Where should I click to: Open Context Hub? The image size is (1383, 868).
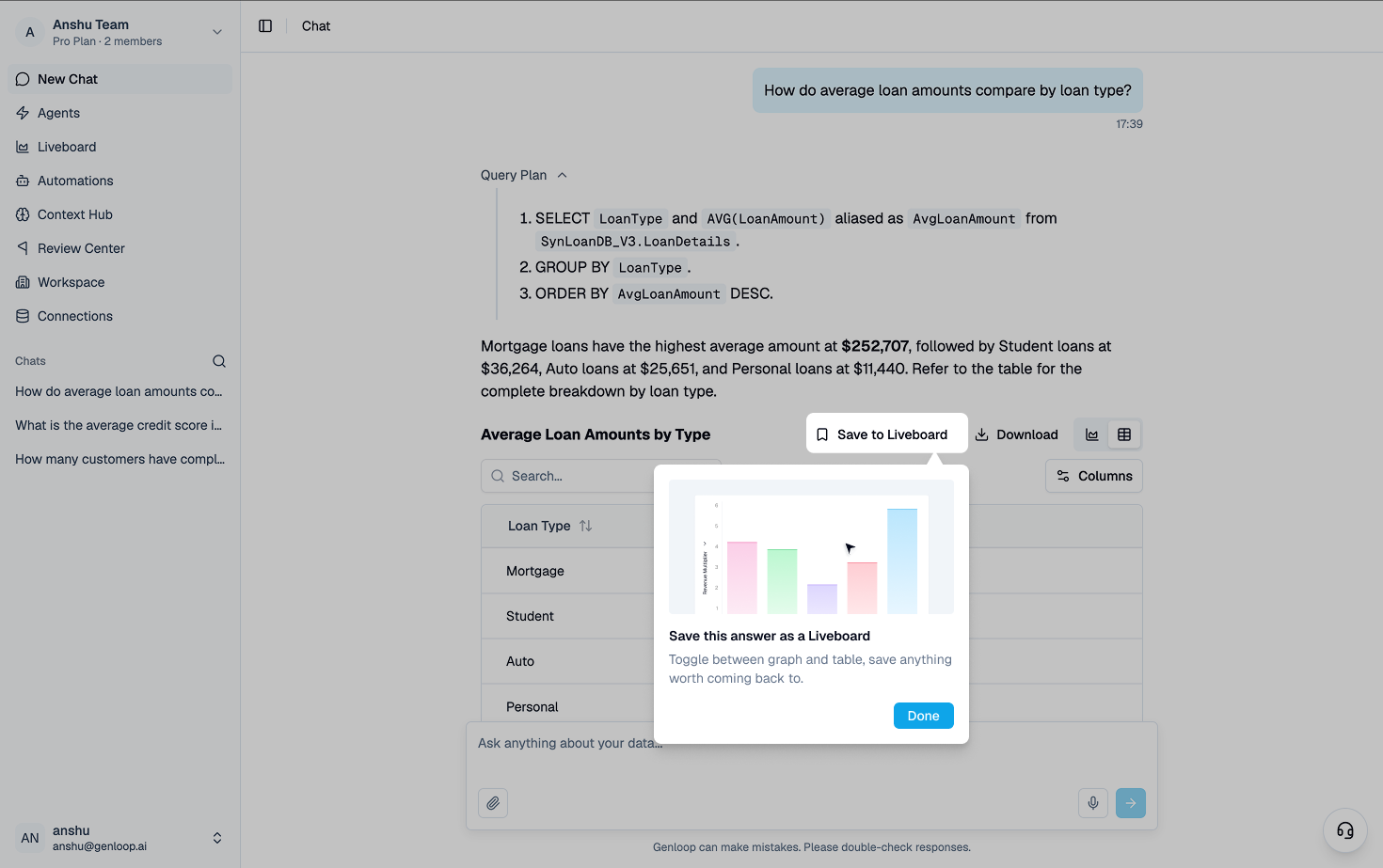119,214
